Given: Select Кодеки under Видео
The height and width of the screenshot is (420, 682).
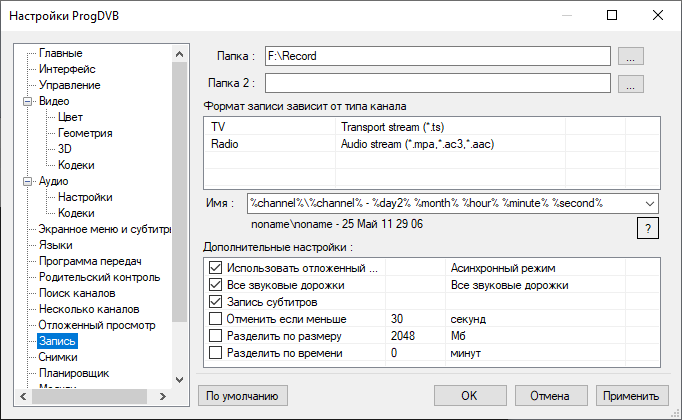Looking at the screenshot, I should pyautogui.click(x=76, y=165).
